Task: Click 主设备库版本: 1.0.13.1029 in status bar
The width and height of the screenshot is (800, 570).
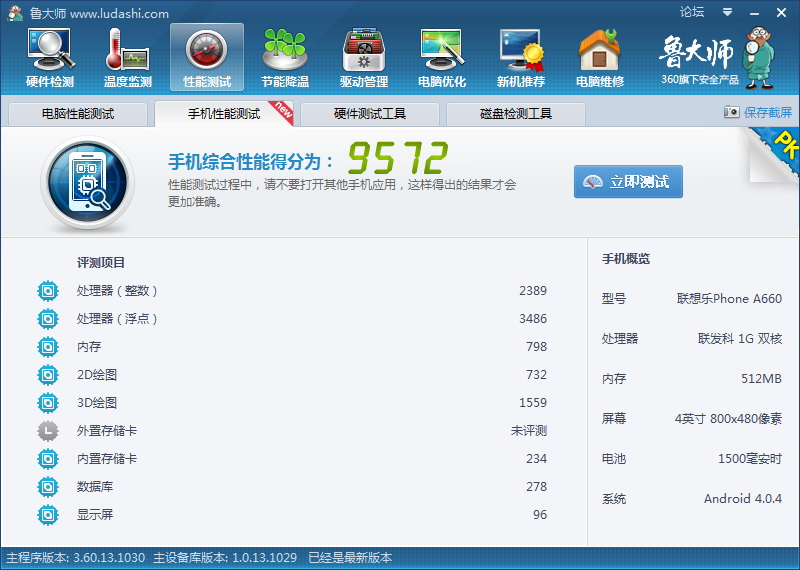Action: [225, 558]
